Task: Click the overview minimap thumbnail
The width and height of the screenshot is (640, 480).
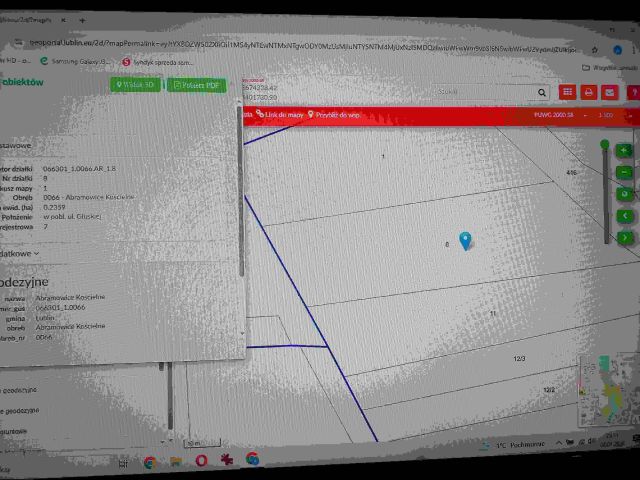Action: click(609, 390)
